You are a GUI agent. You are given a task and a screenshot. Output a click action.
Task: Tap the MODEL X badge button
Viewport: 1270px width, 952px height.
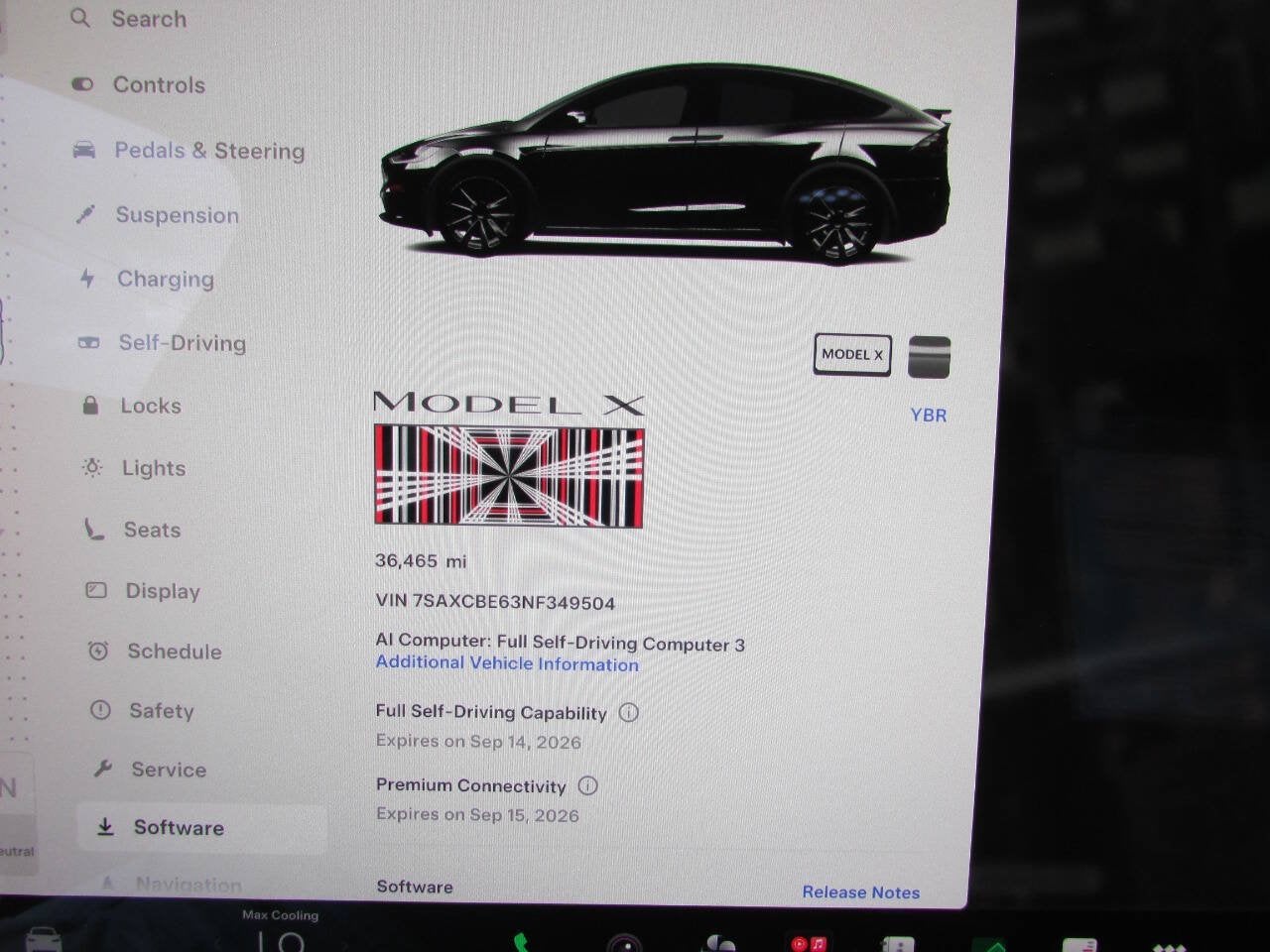point(852,354)
